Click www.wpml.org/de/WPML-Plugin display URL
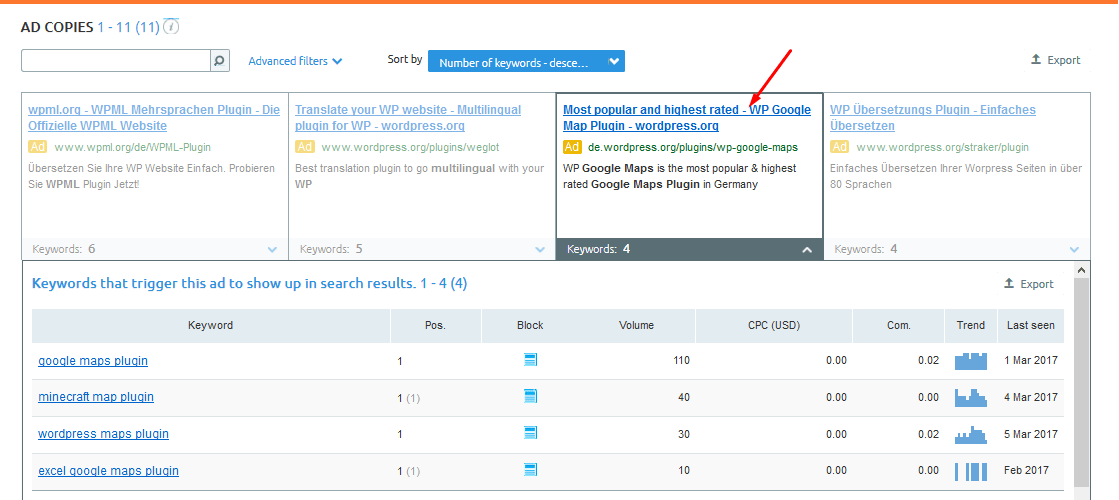 pos(133,148)
